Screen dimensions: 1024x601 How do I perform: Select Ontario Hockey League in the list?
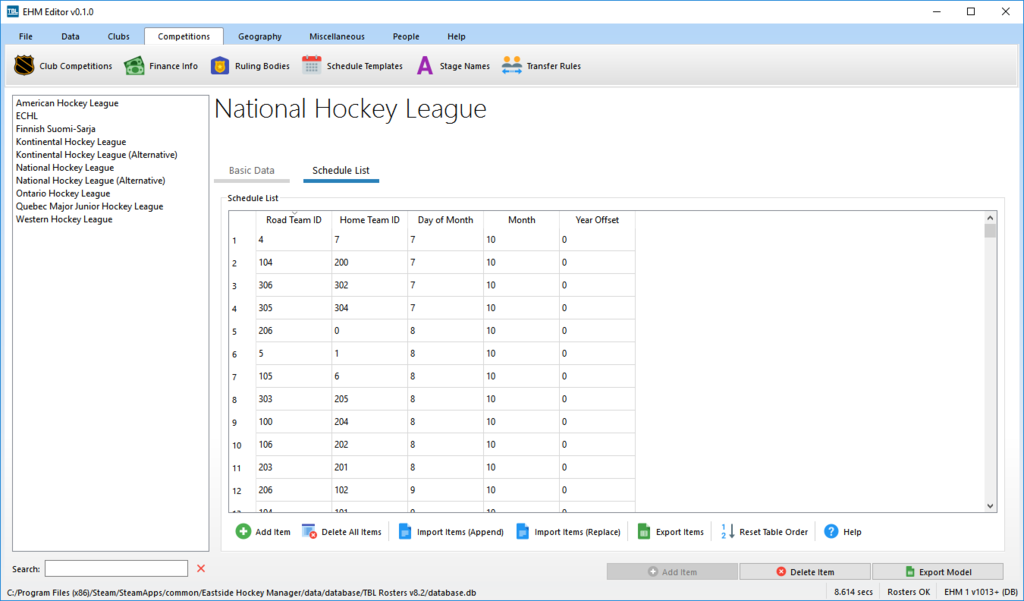click(63, 193)
